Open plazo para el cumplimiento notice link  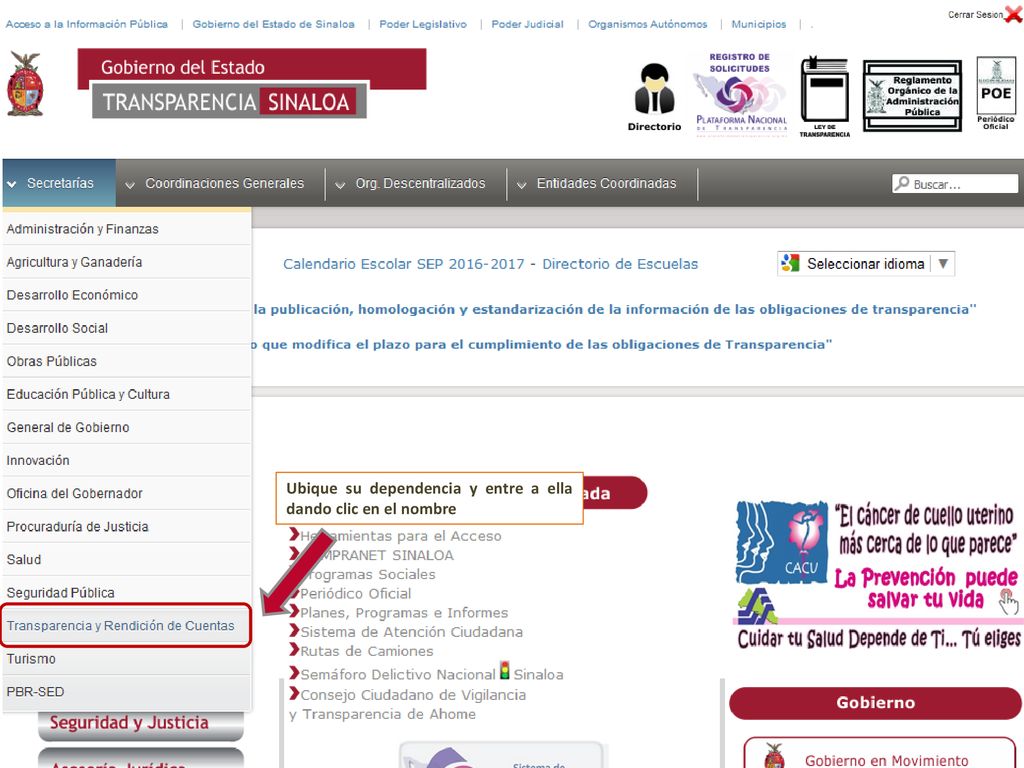tap(541, 344)
